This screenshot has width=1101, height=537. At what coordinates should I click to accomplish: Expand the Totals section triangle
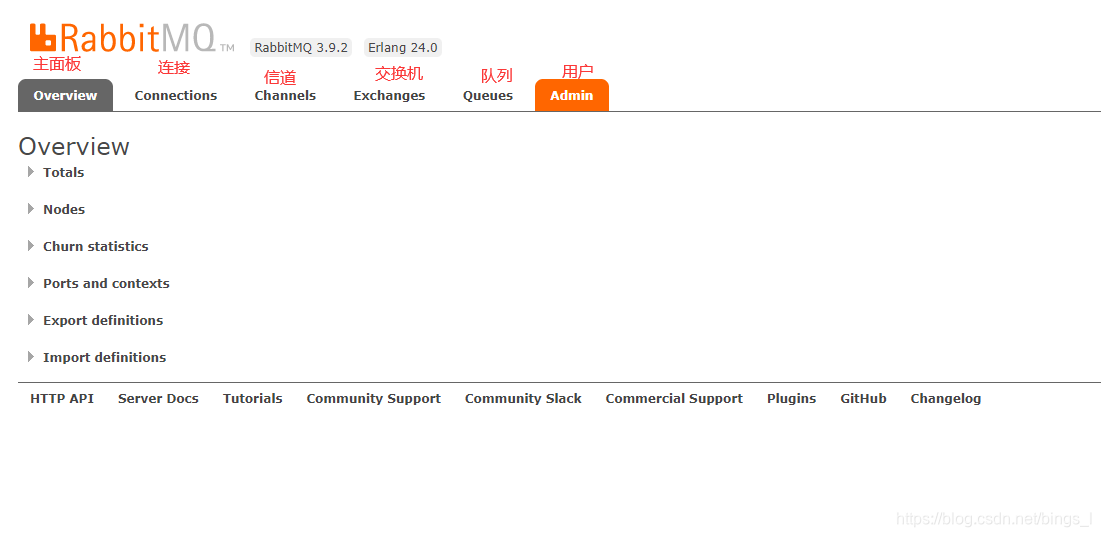31,172
